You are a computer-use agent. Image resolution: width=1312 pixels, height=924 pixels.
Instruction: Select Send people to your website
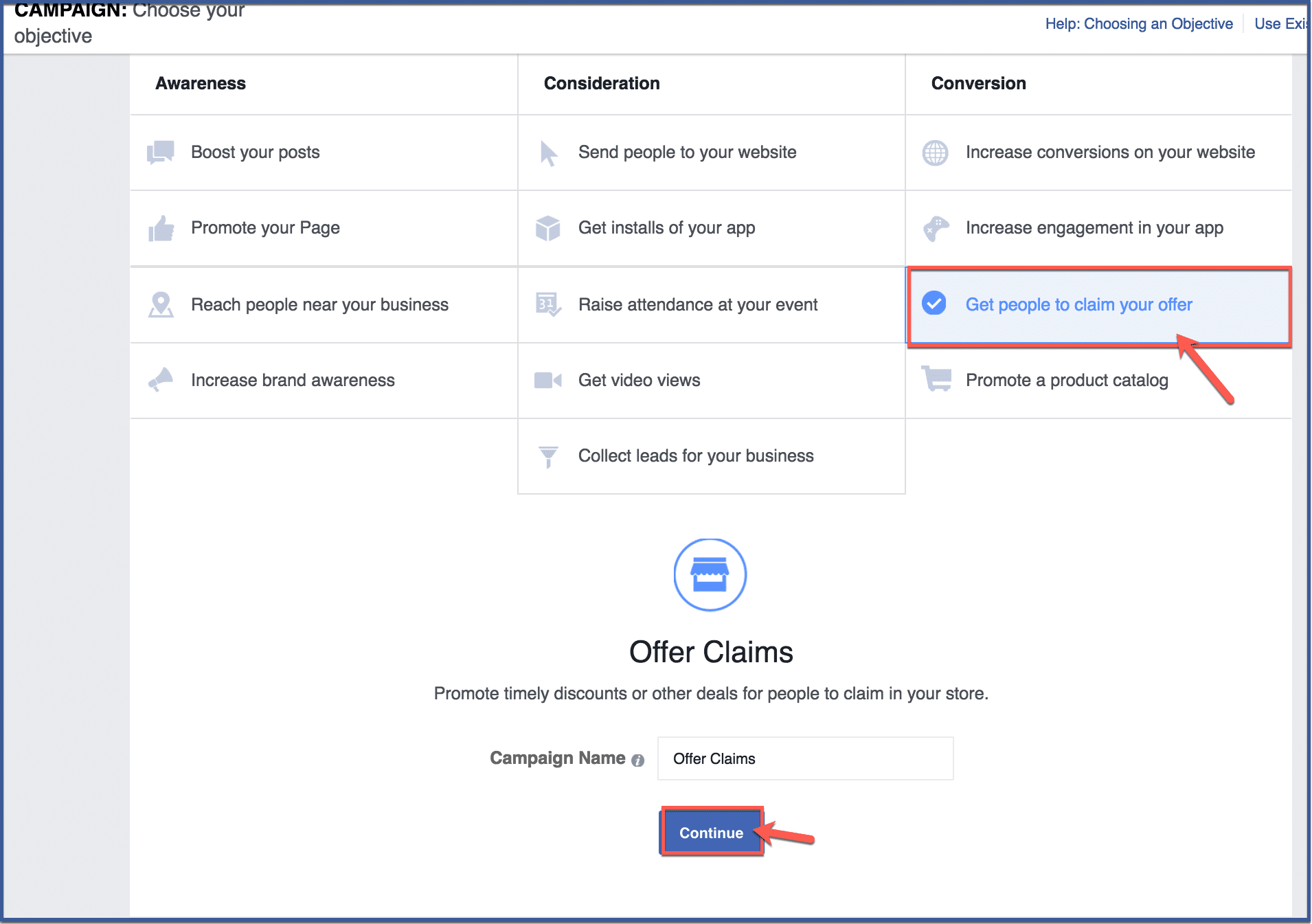coord(711,153)
